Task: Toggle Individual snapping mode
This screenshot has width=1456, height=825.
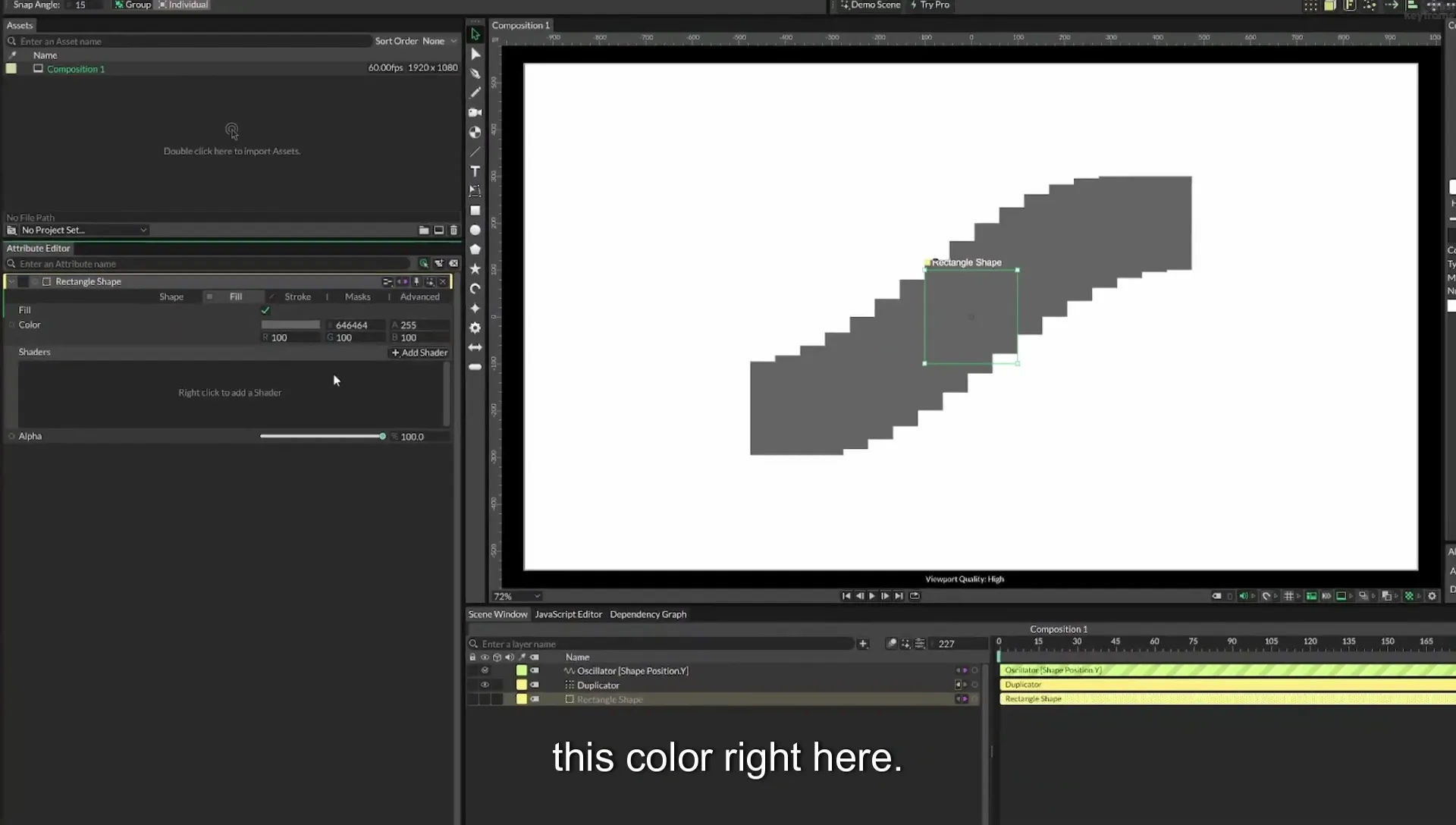Action: point(183,5)
